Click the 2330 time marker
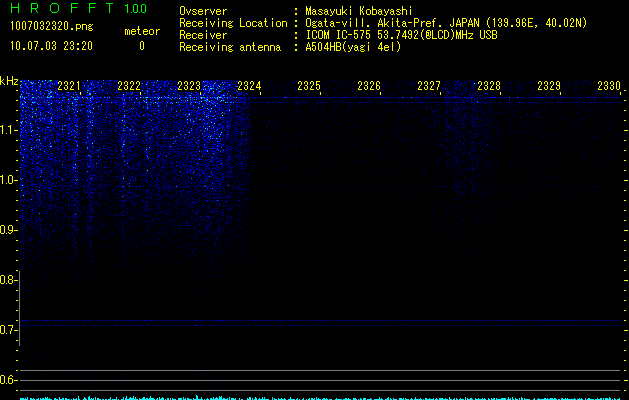This screenshot has width=629, height=400. pos(609,86)
